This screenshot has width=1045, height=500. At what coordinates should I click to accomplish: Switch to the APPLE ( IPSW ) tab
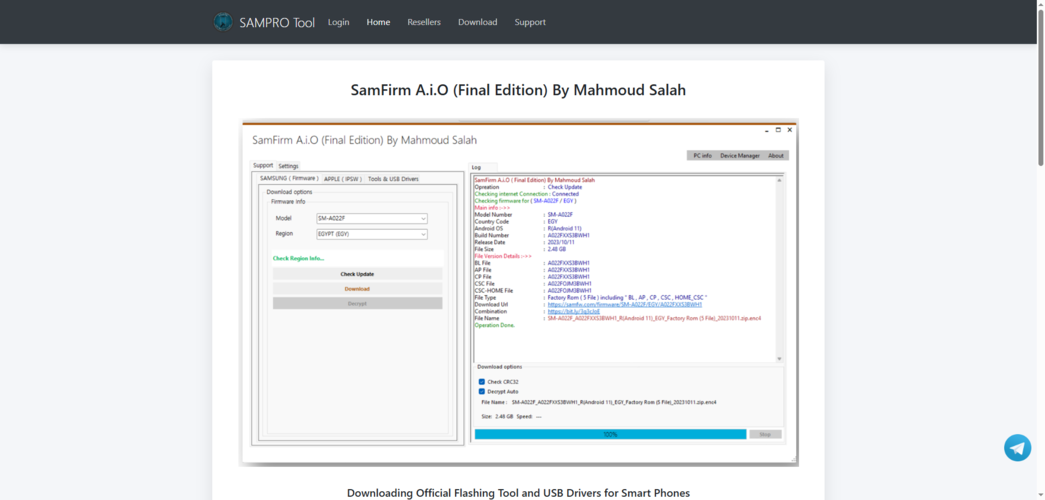[343, 179]
